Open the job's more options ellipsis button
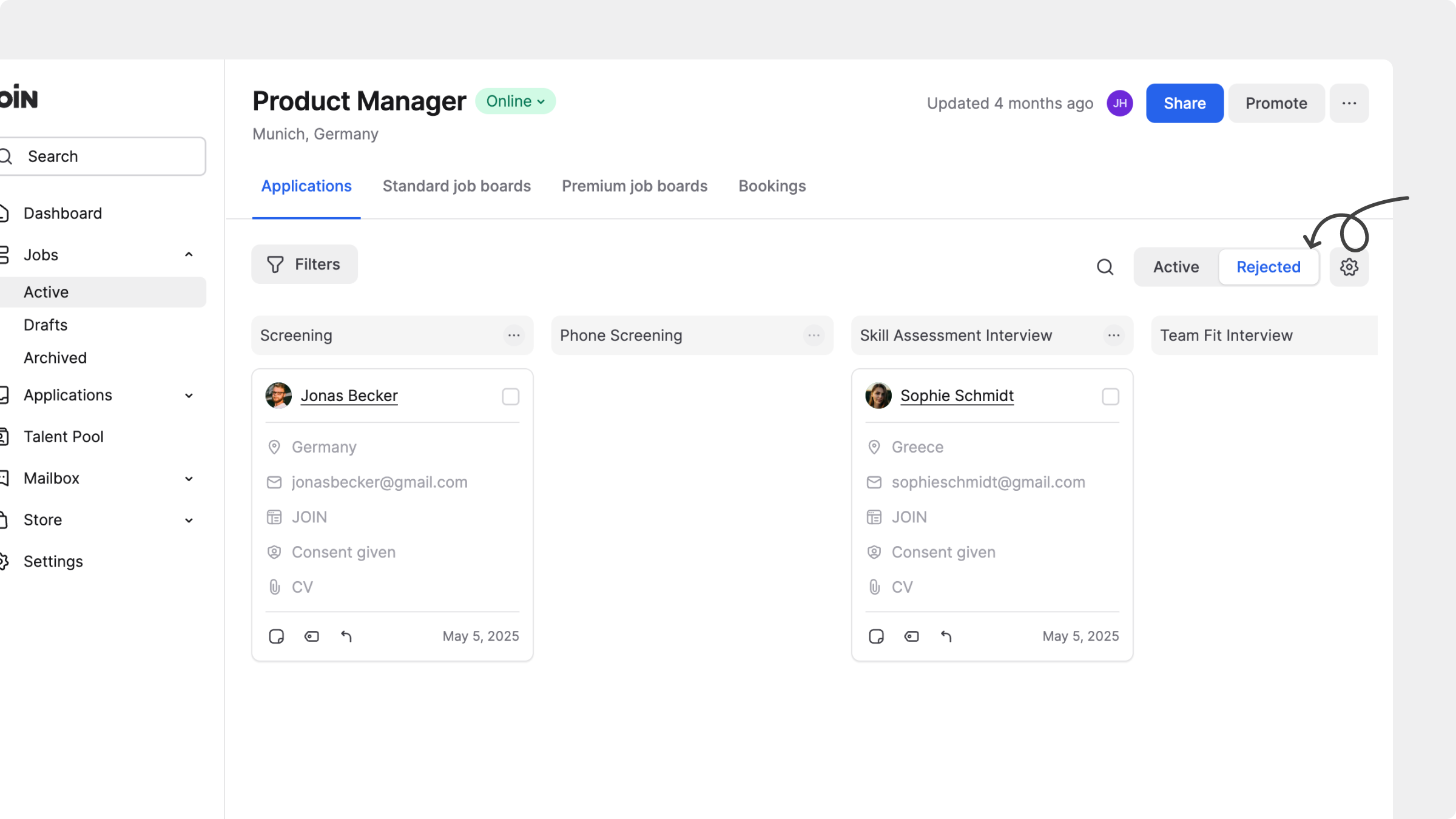 [x=1349, y=103]
